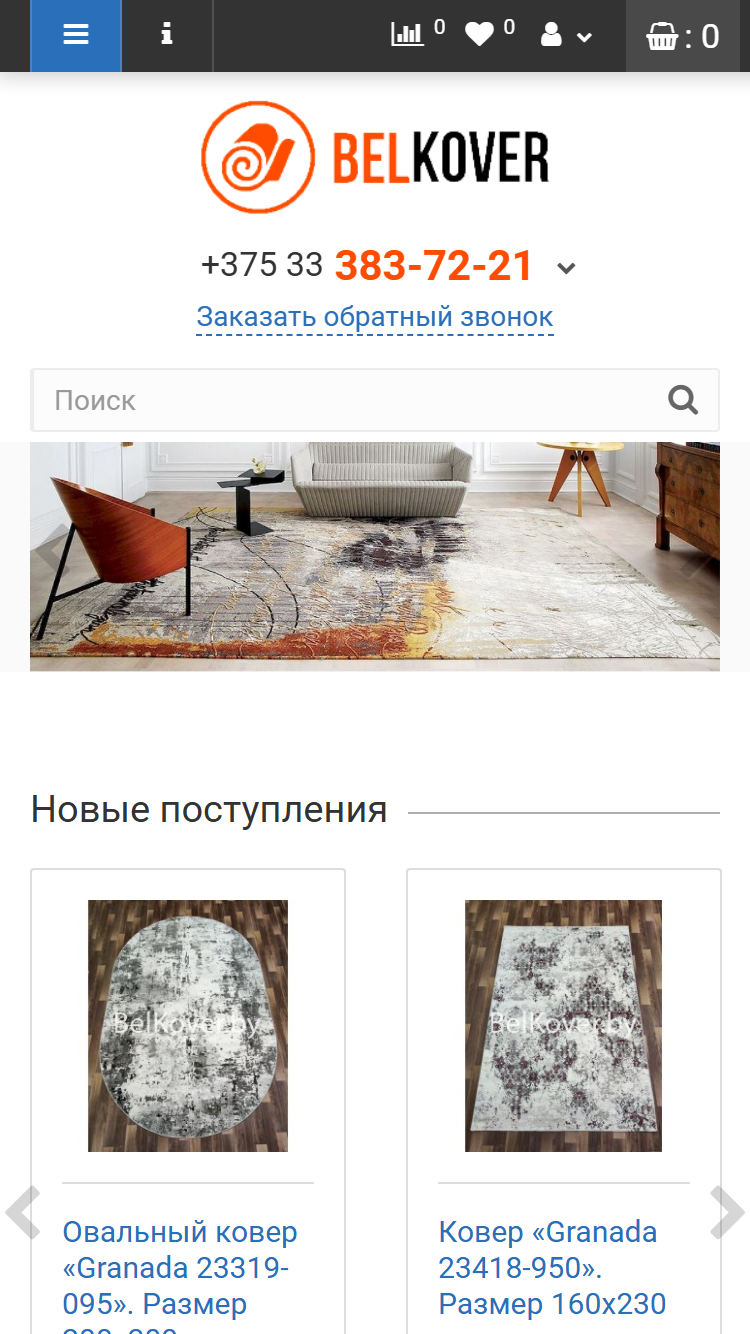
Task: Open oval Granada 23319-095 rug thumbnail
Action: (188, 1026)
